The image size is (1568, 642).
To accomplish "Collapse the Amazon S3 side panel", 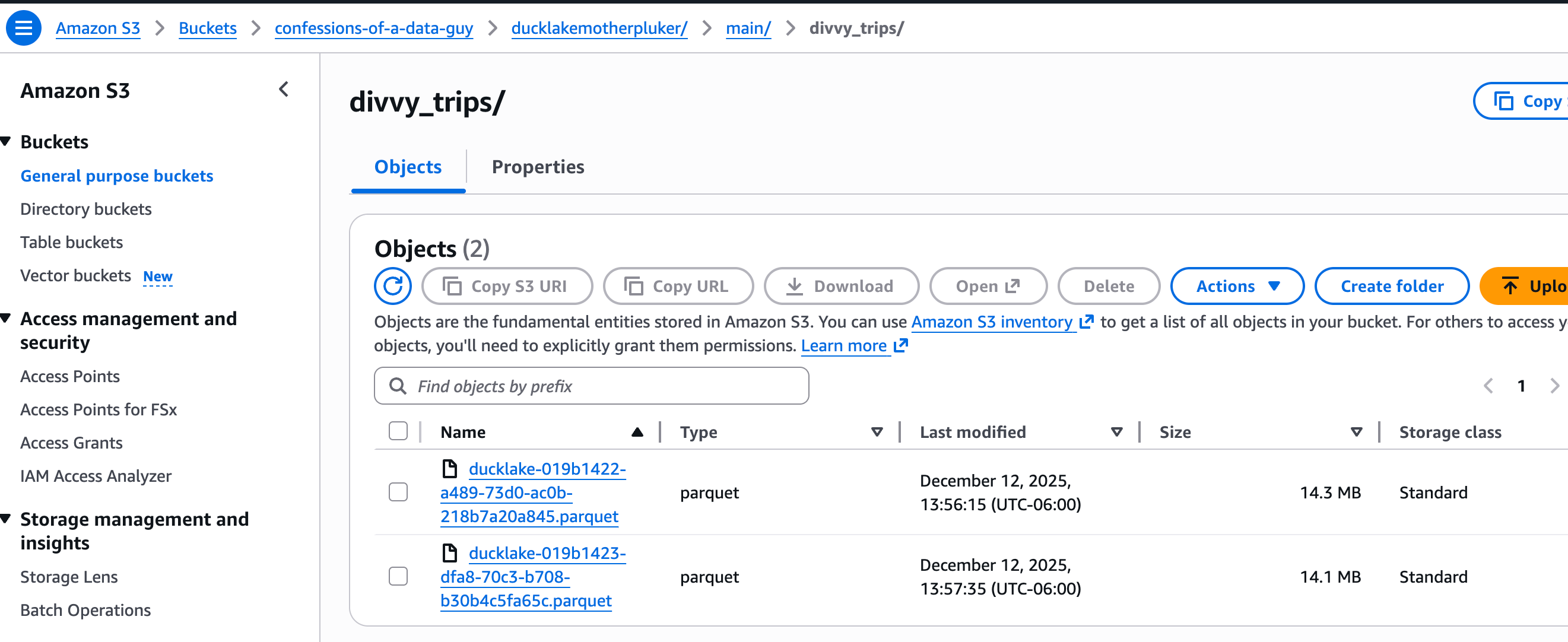I will [284, 90].
